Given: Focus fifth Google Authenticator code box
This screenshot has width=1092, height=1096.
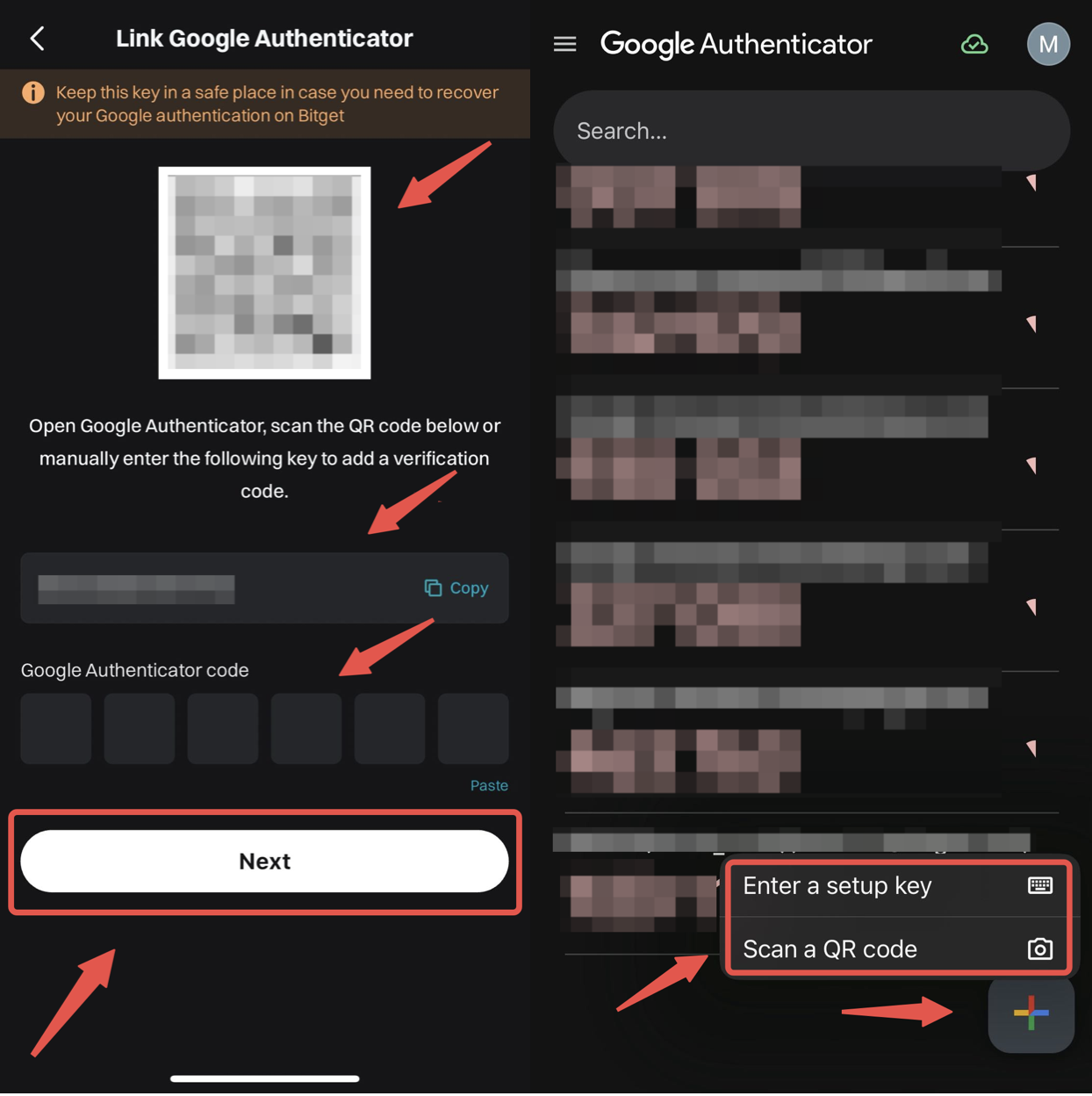Looking at the screenshot, I should coord(390,728).
